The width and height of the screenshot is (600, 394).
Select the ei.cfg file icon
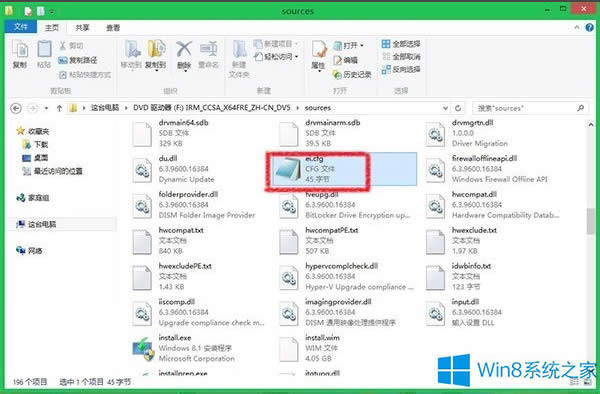point(288,169)
